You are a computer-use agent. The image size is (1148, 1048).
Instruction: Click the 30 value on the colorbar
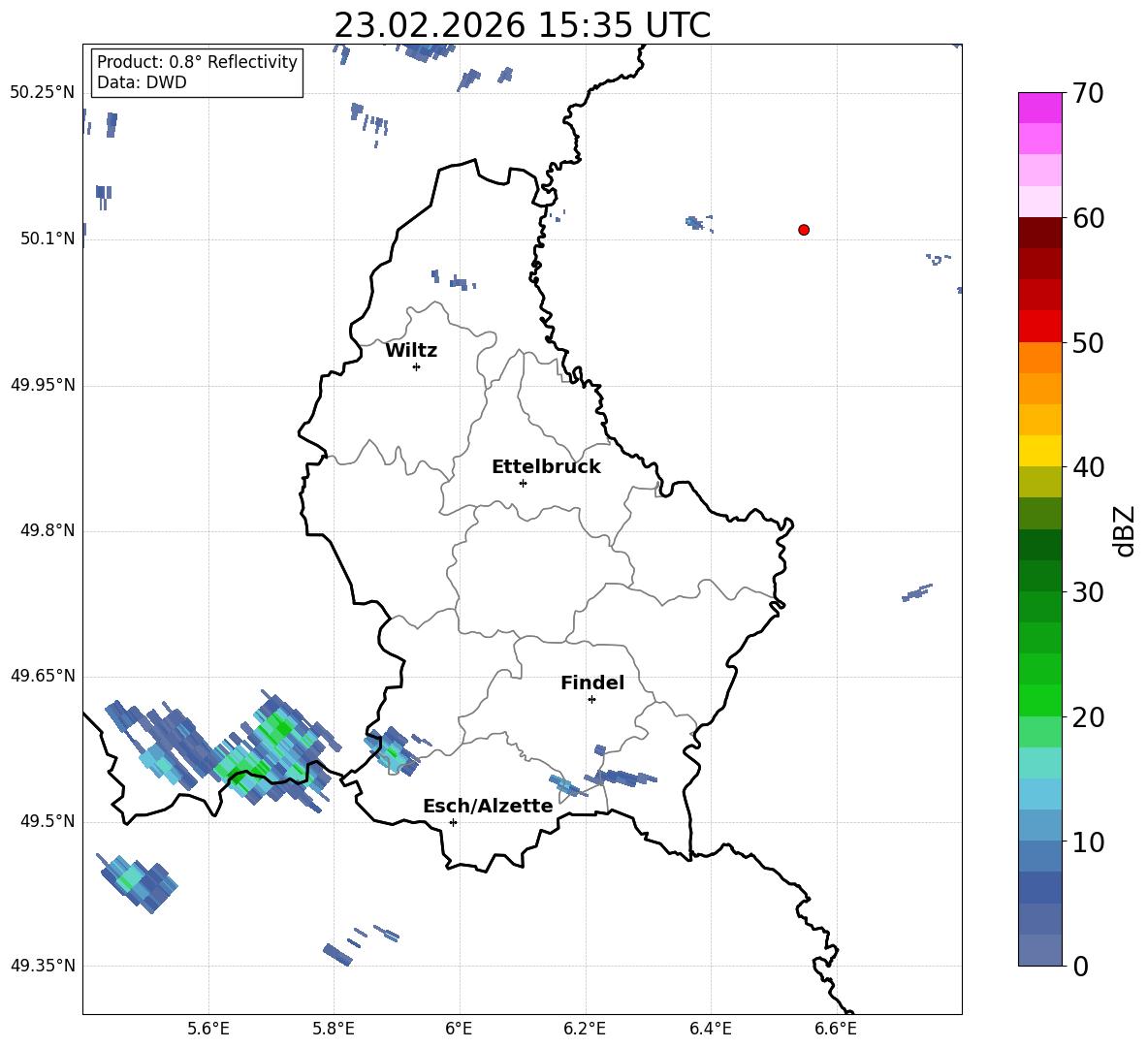pos(1088,592)
